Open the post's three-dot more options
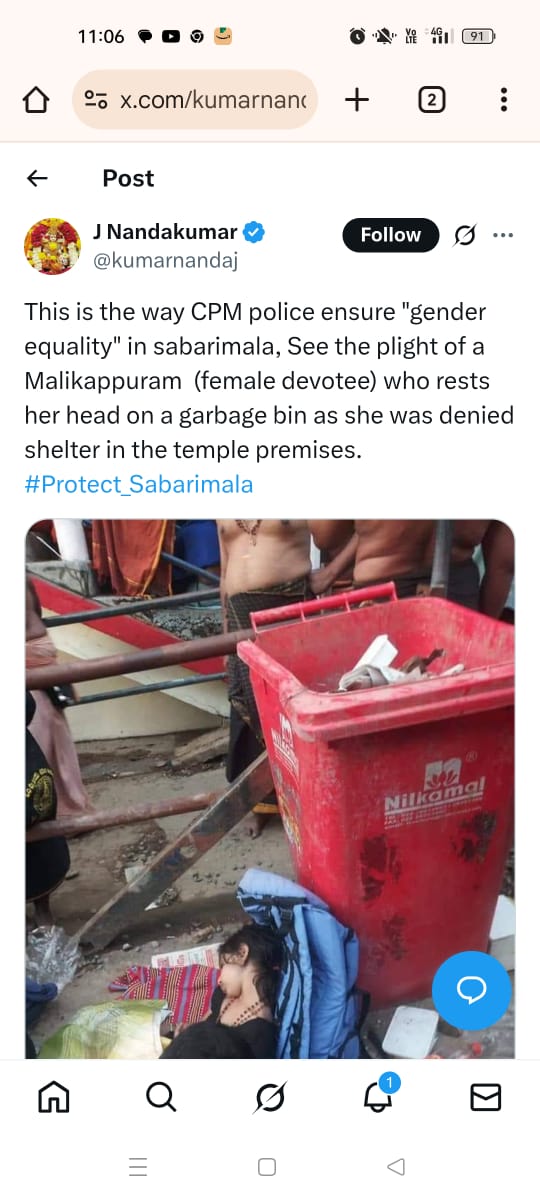The image size is (540, 1200). [x=503, y=235]
